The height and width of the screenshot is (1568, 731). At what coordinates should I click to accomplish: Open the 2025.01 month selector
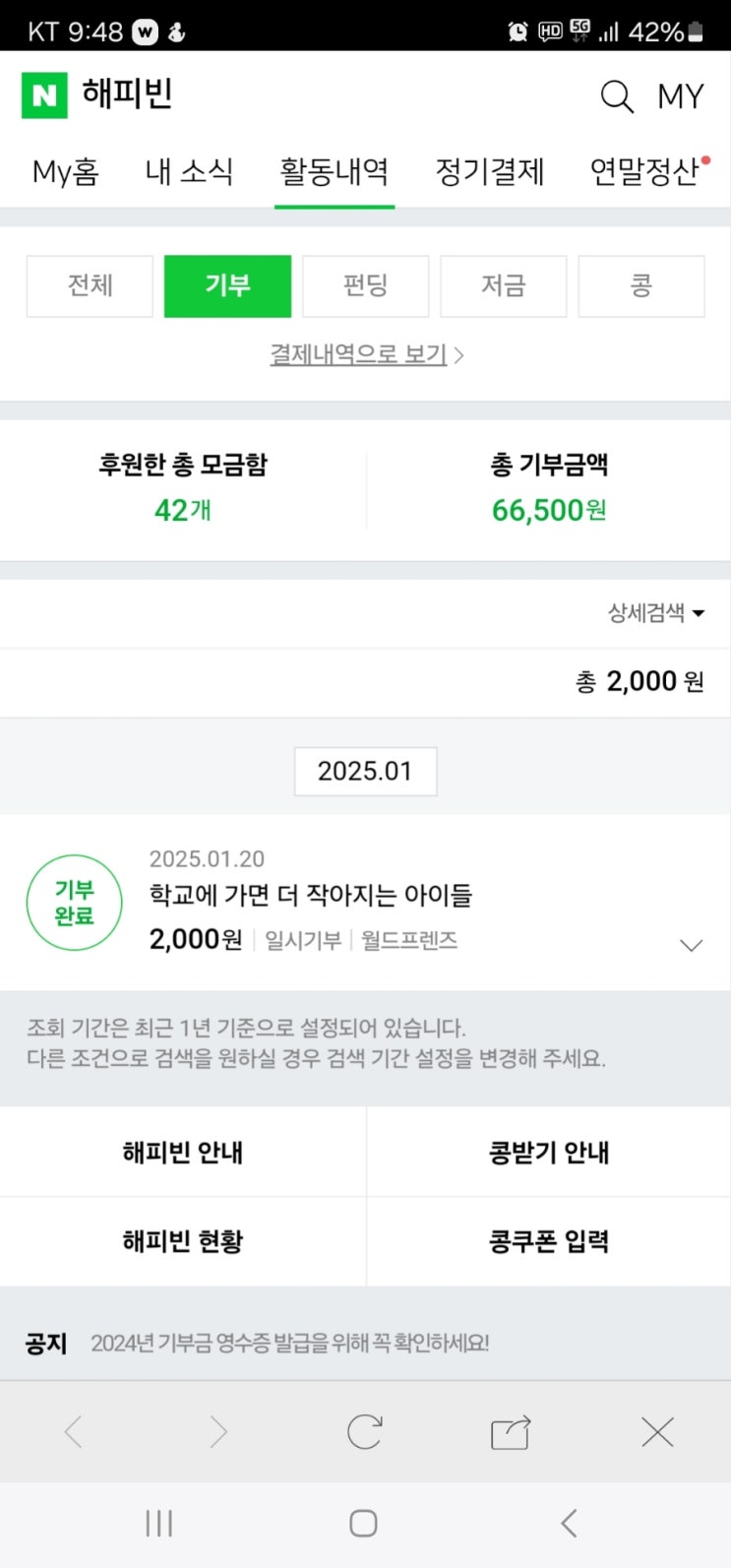[x=365, y=772]
